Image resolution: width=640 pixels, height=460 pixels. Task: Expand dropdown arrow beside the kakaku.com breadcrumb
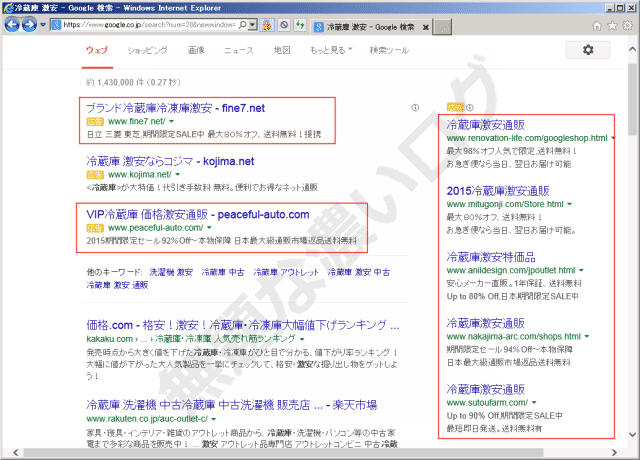302,339
